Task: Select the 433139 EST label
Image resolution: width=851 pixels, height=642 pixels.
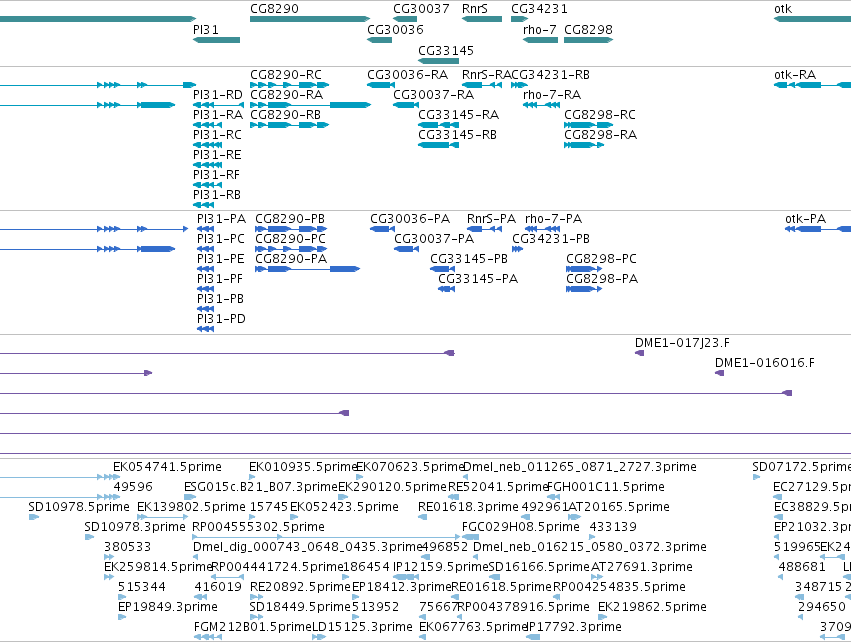Action: (x=613, y=527)
